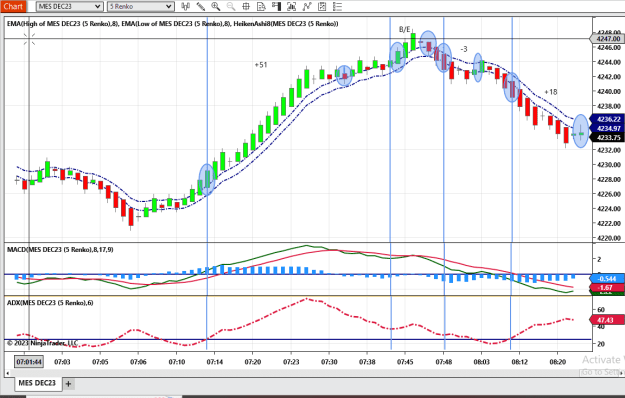Open the 5 Renko interval dropdown

click(141, 6)
